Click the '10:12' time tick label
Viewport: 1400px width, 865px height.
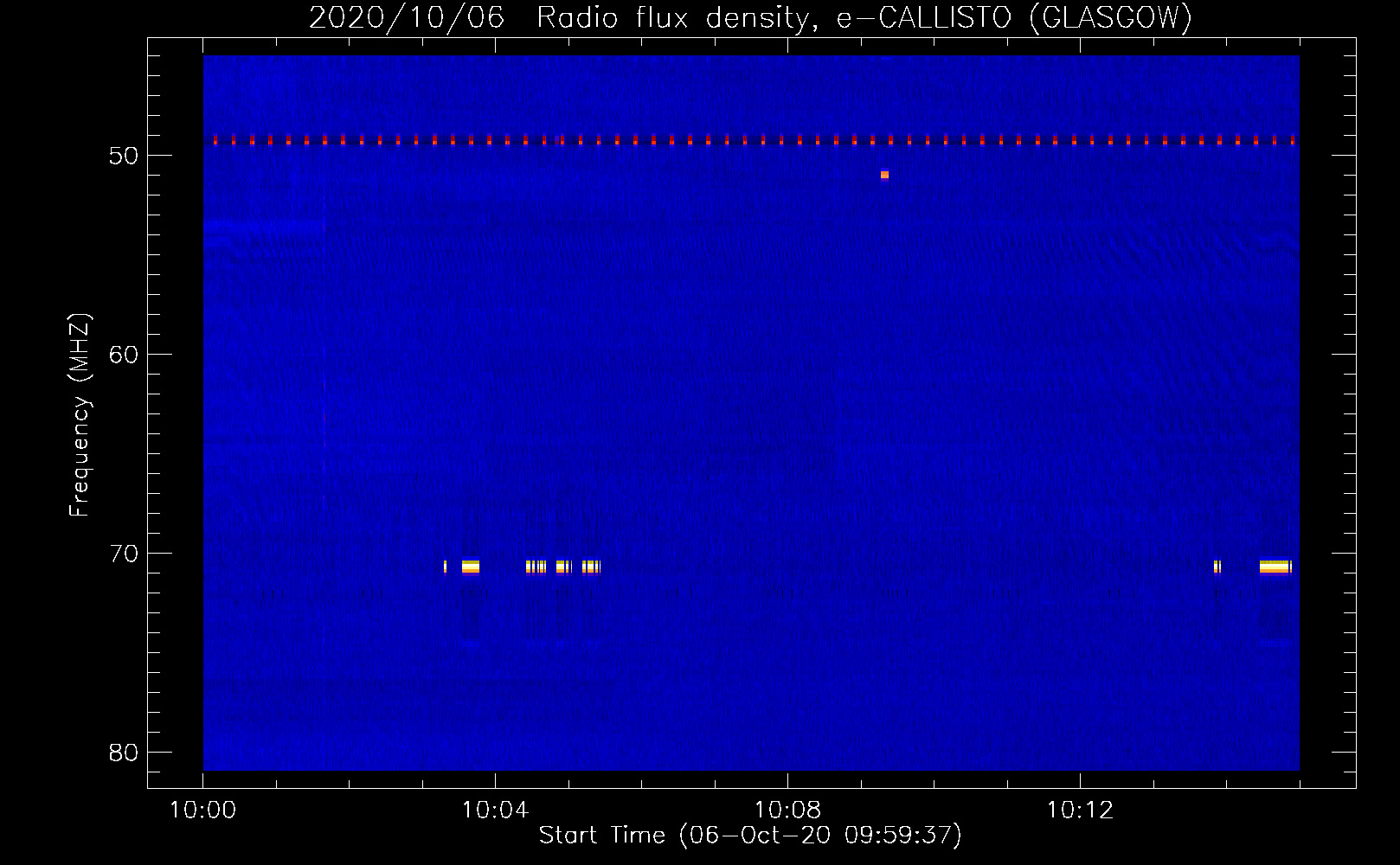click(1080, 811)
